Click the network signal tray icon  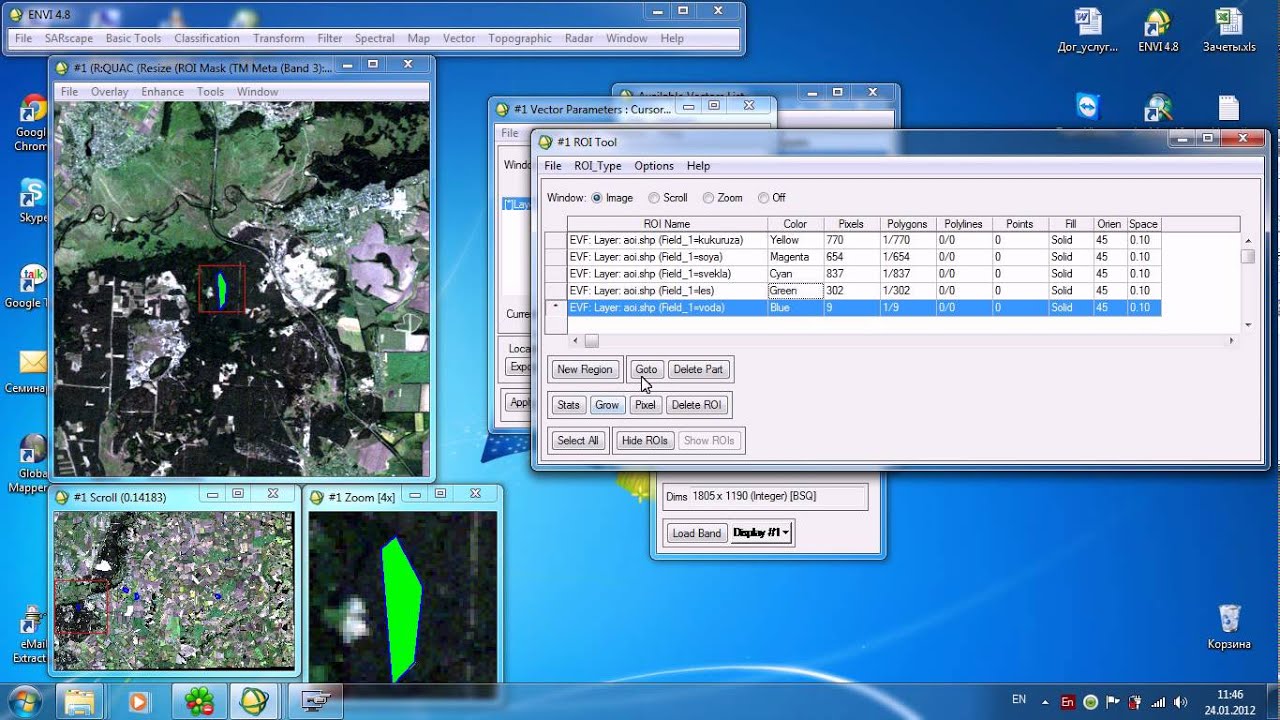tap(1157, 701)
